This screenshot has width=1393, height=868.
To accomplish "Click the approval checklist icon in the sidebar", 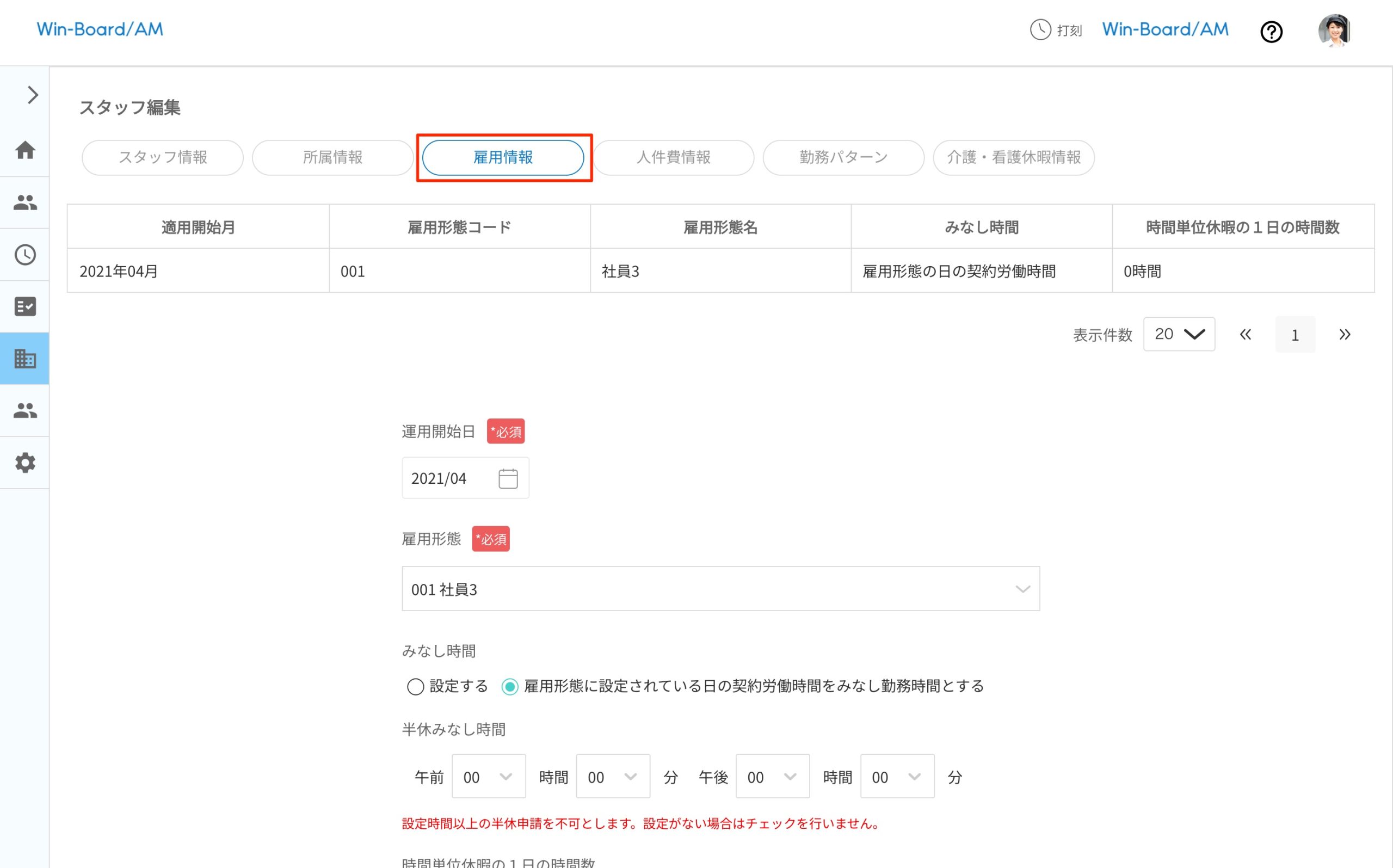I will [24, 306].
